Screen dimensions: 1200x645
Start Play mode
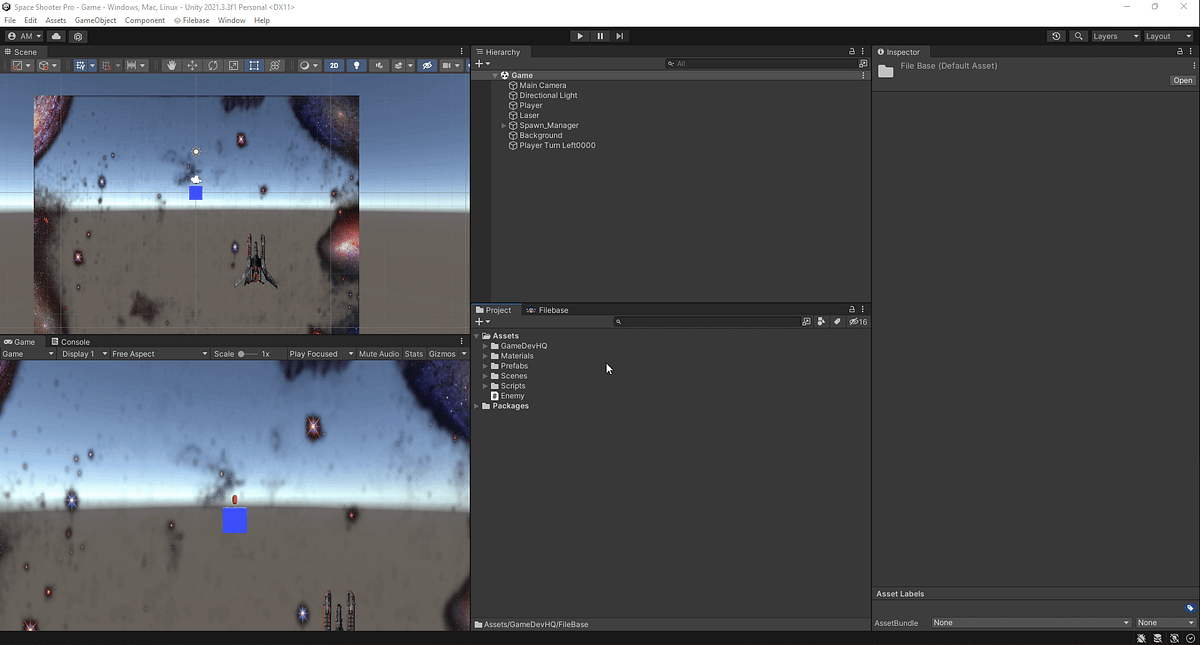pyautogui.click(x=580, y=36)
